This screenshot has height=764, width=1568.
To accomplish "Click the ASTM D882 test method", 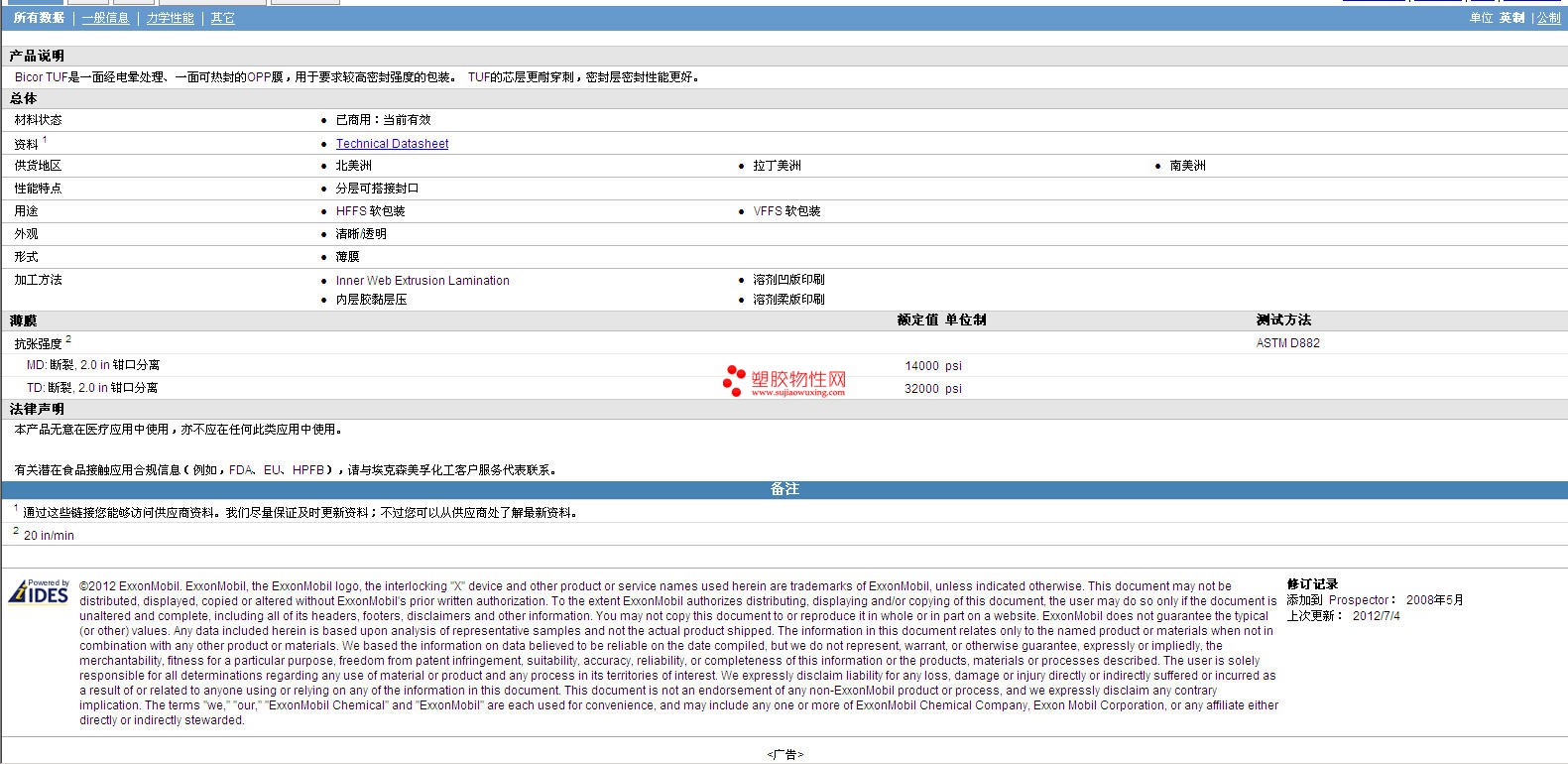I will pos(1288,343).
